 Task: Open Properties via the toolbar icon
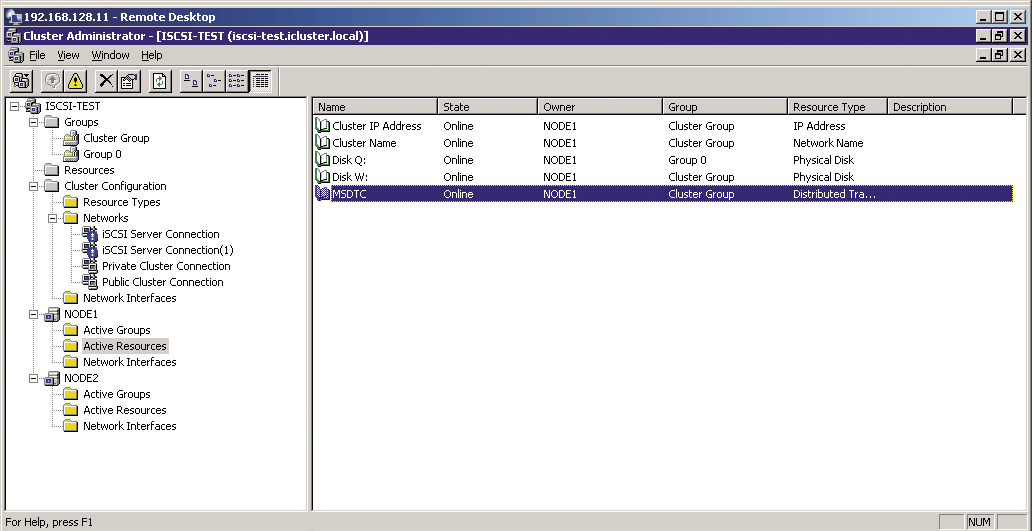129,81
